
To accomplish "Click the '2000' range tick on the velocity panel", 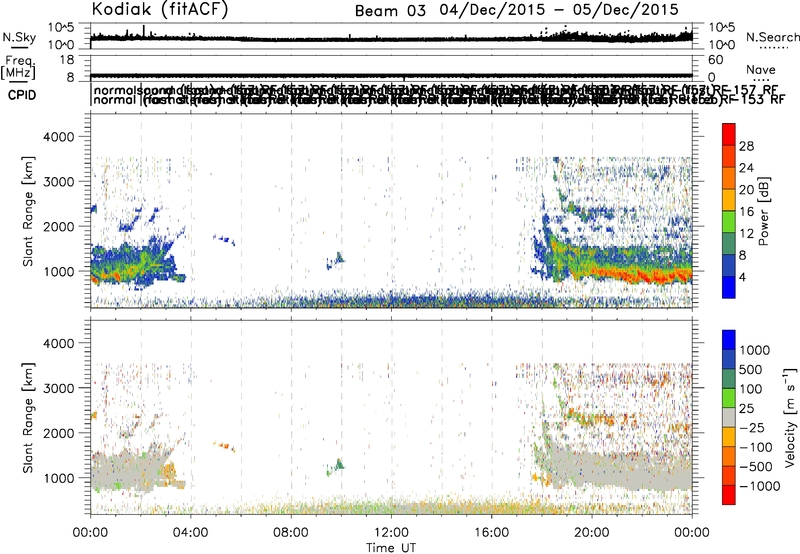I will pyautogui.click(x=58, y=433).
